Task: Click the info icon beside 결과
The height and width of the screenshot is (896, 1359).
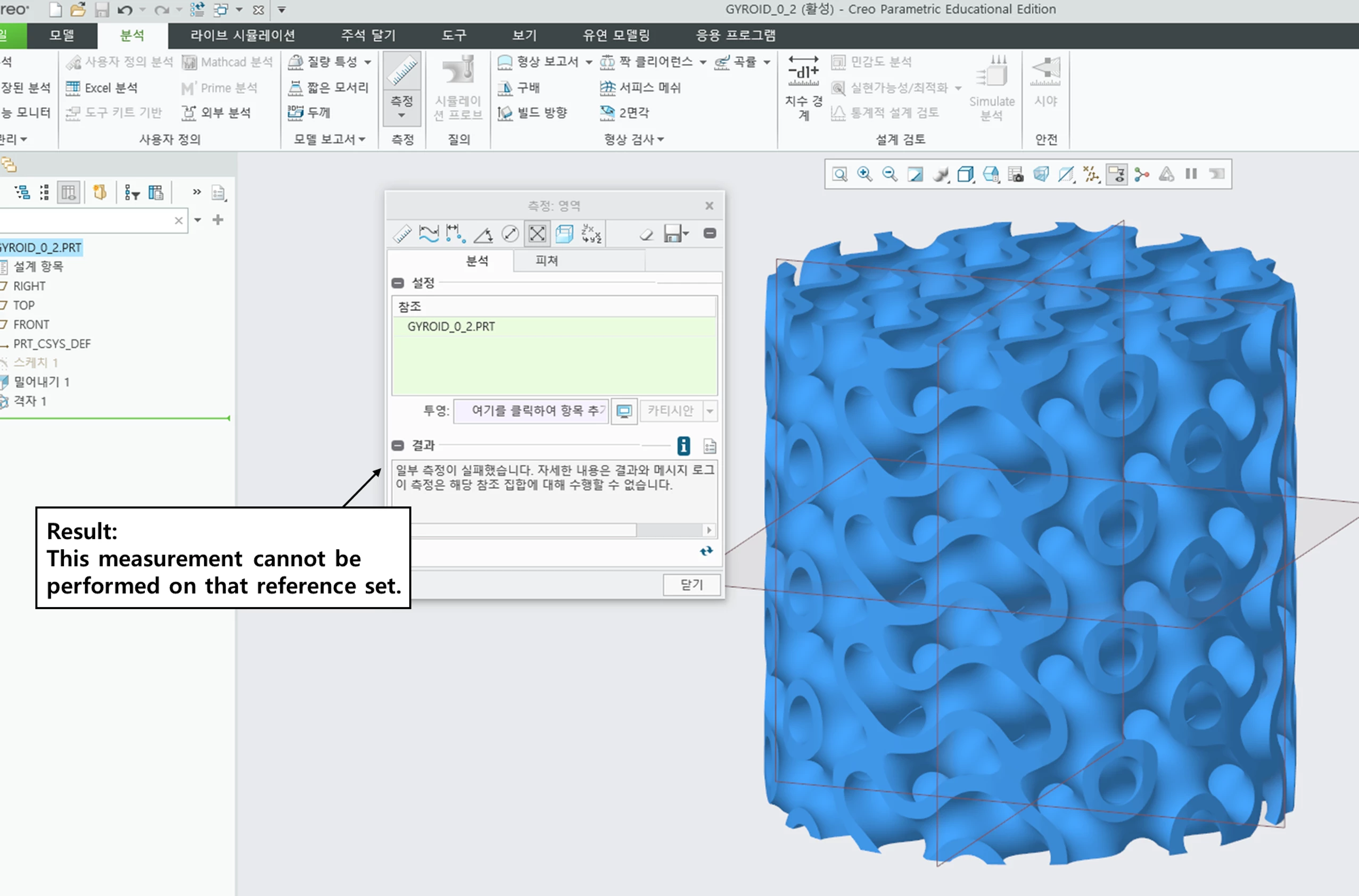Action: click(683, 446)
